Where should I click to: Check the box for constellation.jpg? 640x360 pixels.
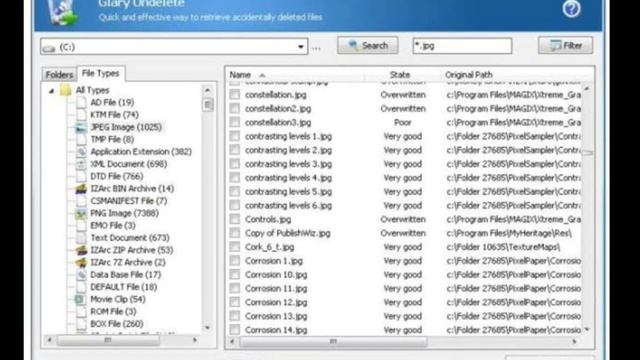tap(235, 95)
